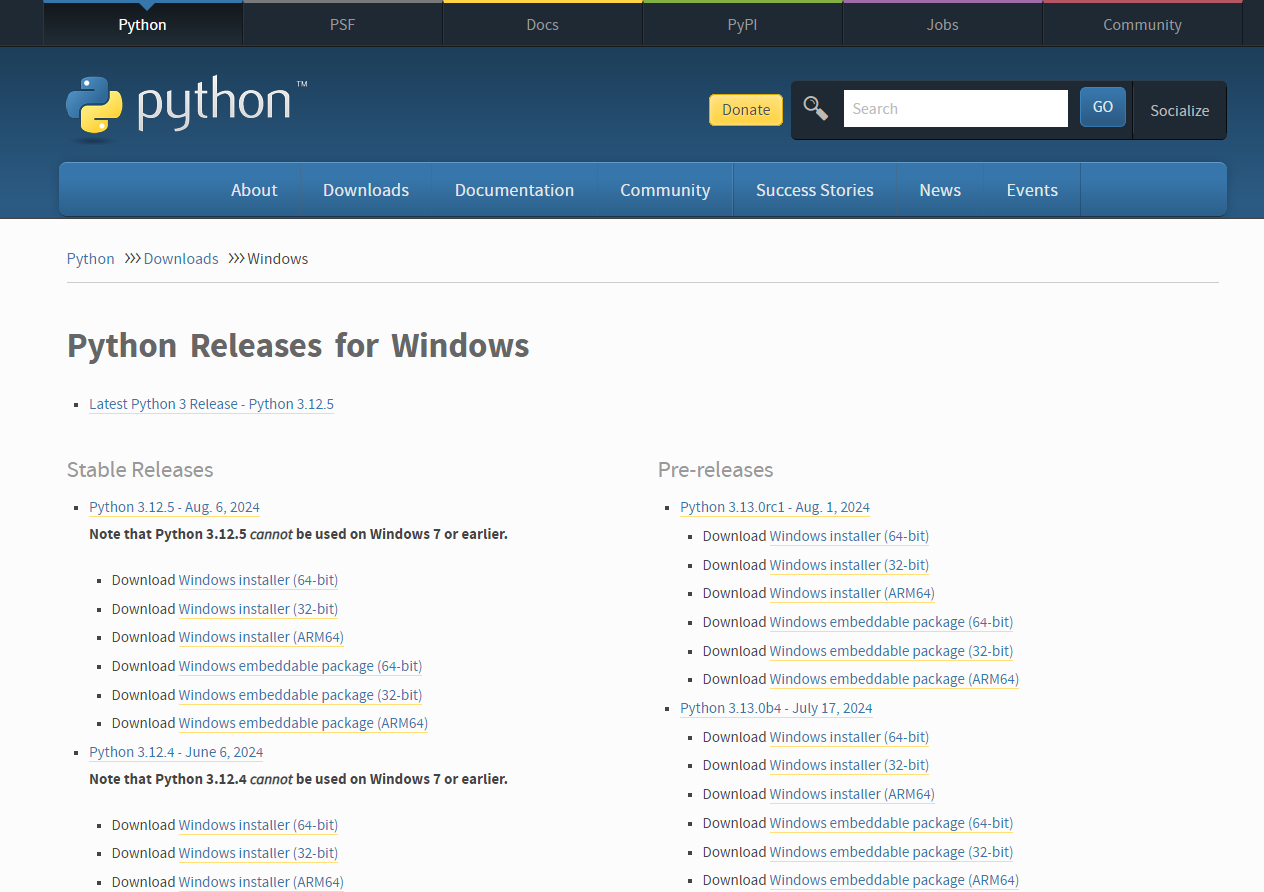Open the Socialize menu
This screenshot has width=1264, height=892.
click(x=1179, y=111)
